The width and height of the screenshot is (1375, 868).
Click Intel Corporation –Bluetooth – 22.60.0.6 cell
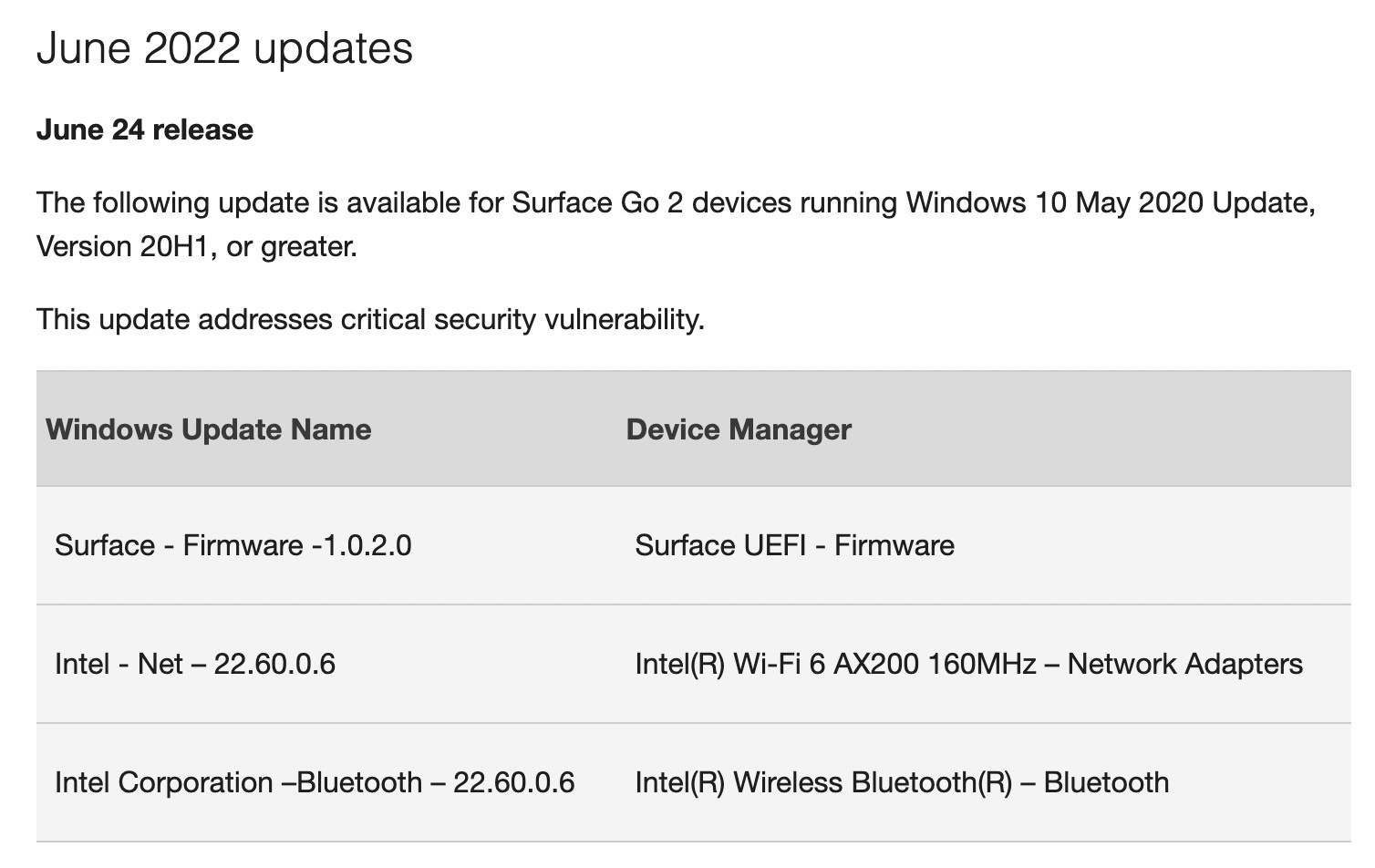coord(315,782)
